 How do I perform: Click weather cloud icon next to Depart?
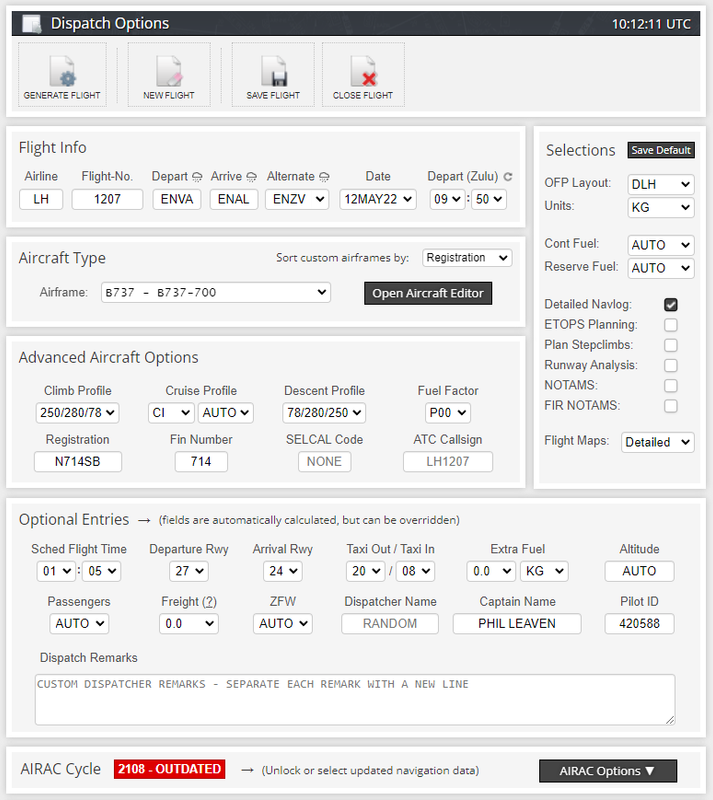[x=197, y=177]
